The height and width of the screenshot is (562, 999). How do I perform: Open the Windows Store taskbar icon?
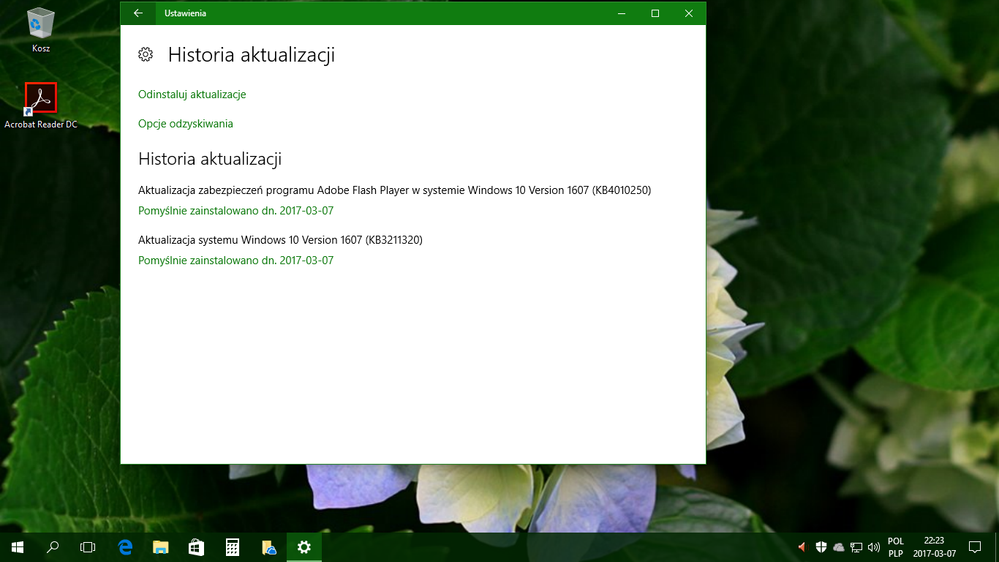(x=196, y=547)
